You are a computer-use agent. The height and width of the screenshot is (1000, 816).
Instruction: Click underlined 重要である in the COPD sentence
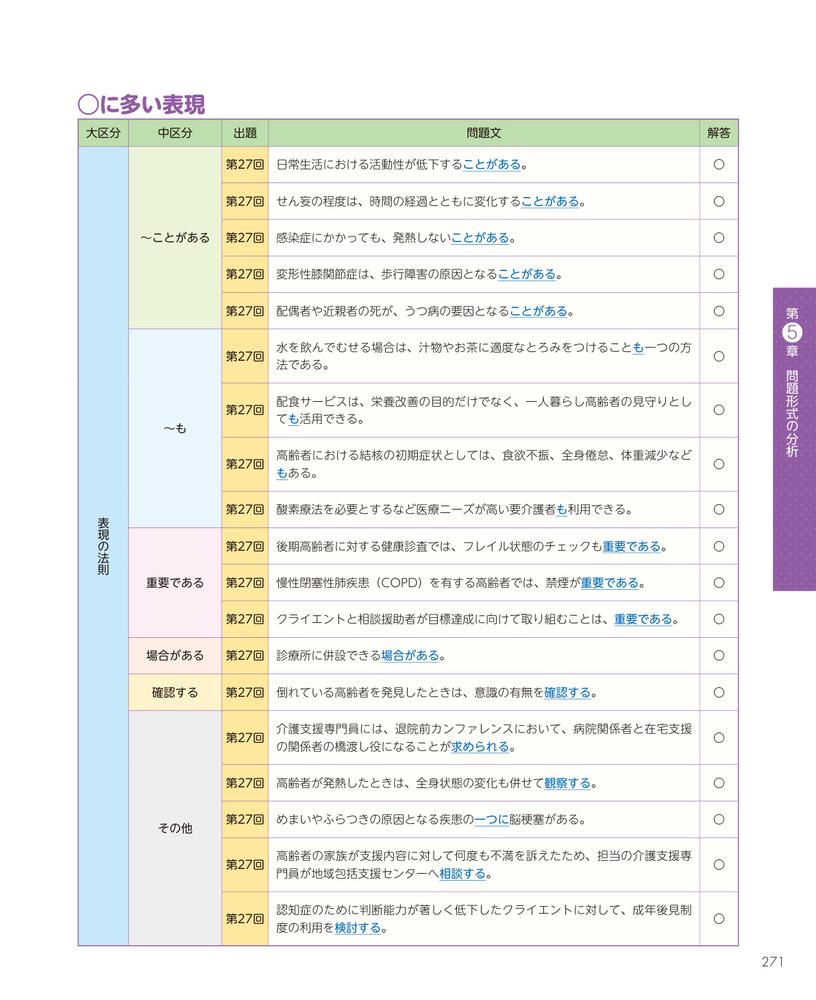[x=609, y=583]
